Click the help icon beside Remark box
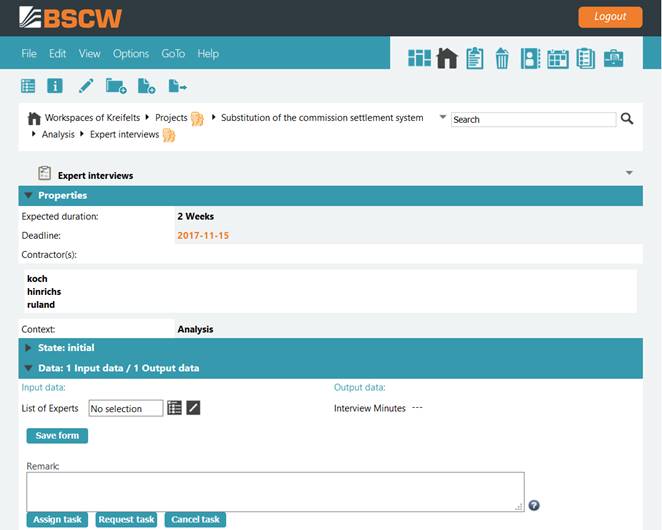 (534, 505)
